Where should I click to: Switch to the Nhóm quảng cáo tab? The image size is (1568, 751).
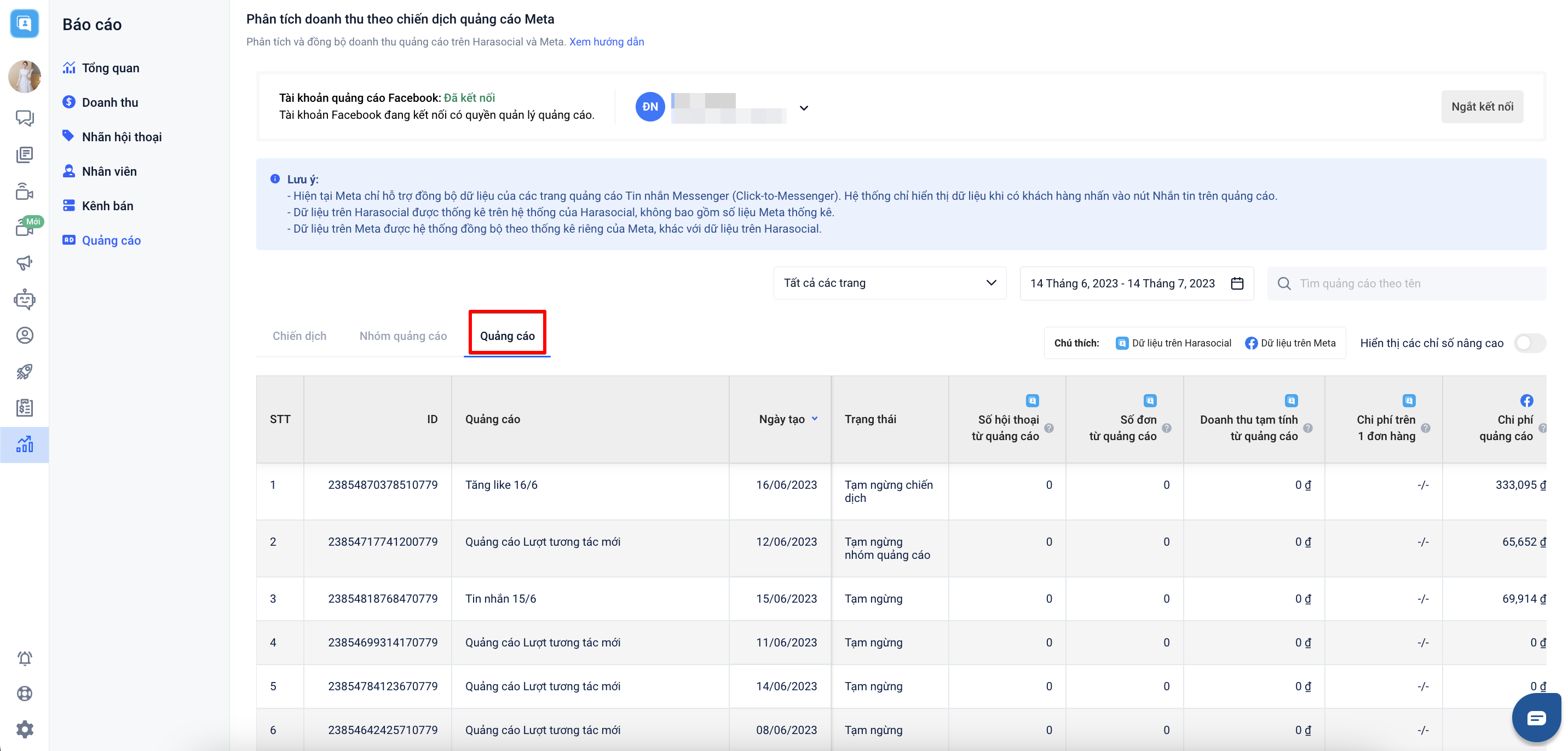[x=403, y=336]
